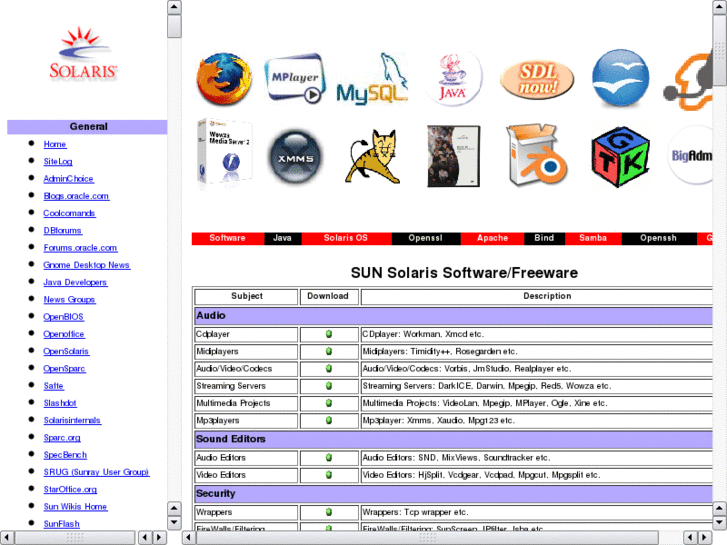The image size is (727, 545).
Task: Select the dark DVD cover image
Action: (453, 156)
